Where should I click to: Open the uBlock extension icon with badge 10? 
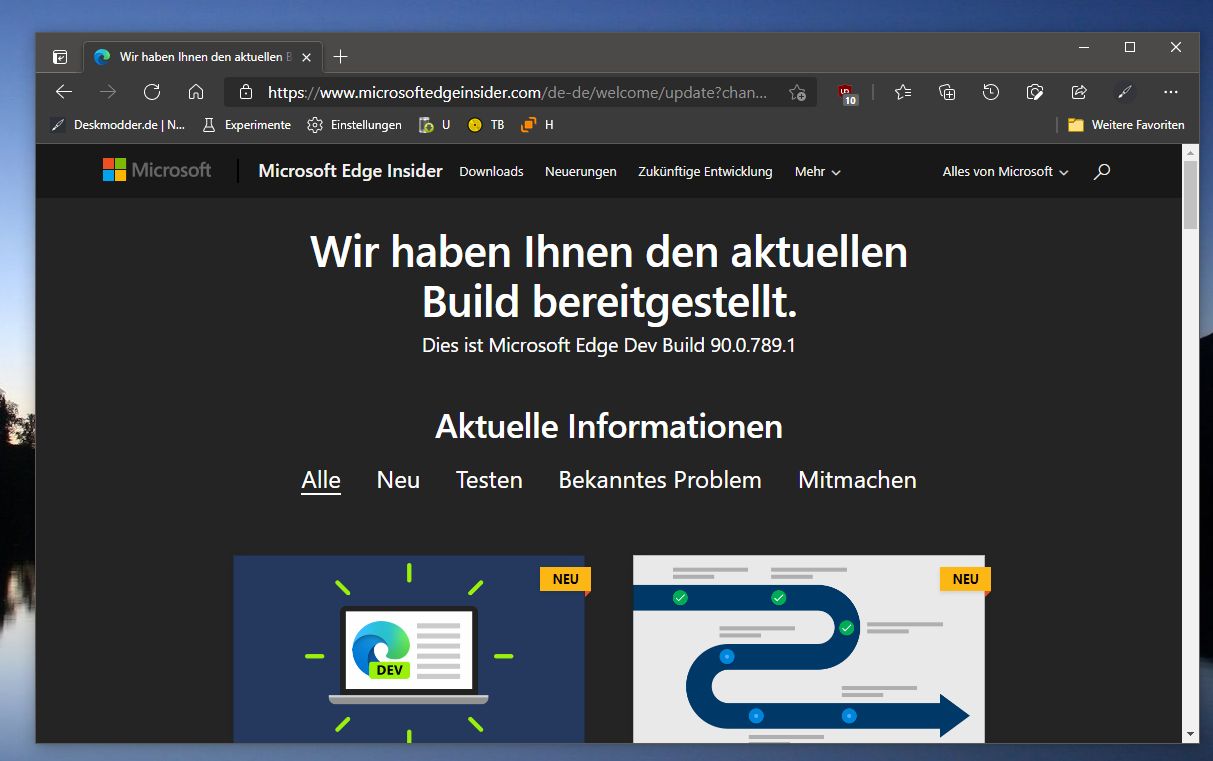847,93
